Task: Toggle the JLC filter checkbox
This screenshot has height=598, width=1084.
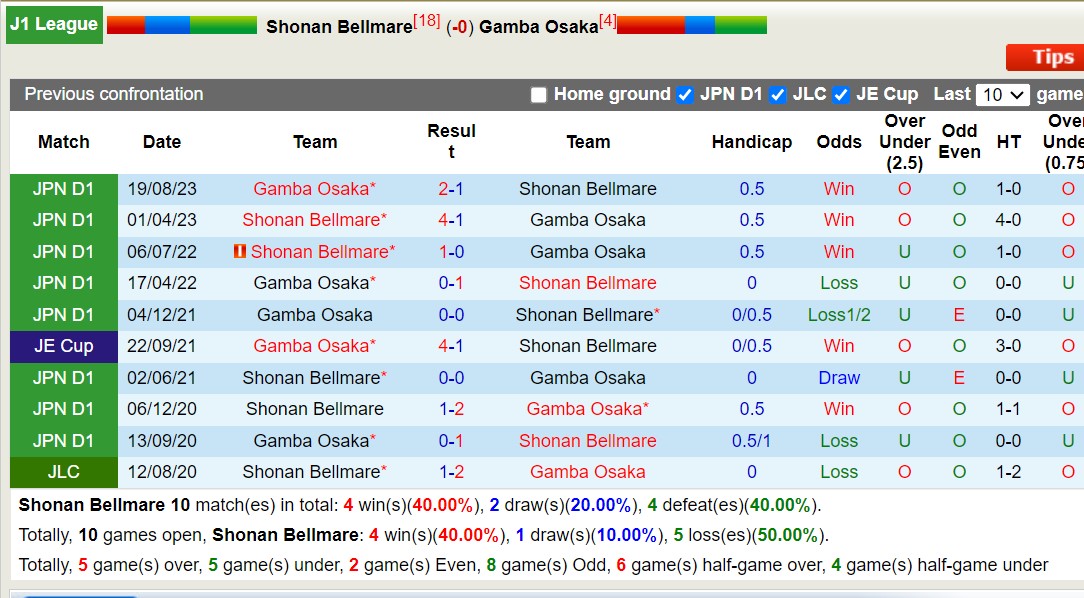Action: coord(775,95)
